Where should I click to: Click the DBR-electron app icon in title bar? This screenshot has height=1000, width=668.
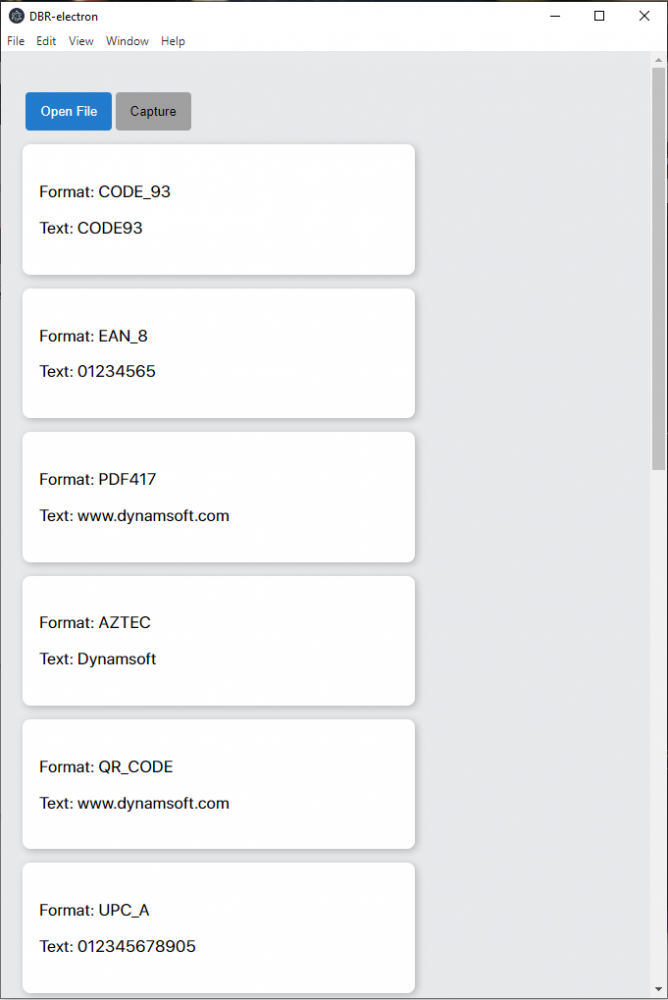tap(16, 16)
